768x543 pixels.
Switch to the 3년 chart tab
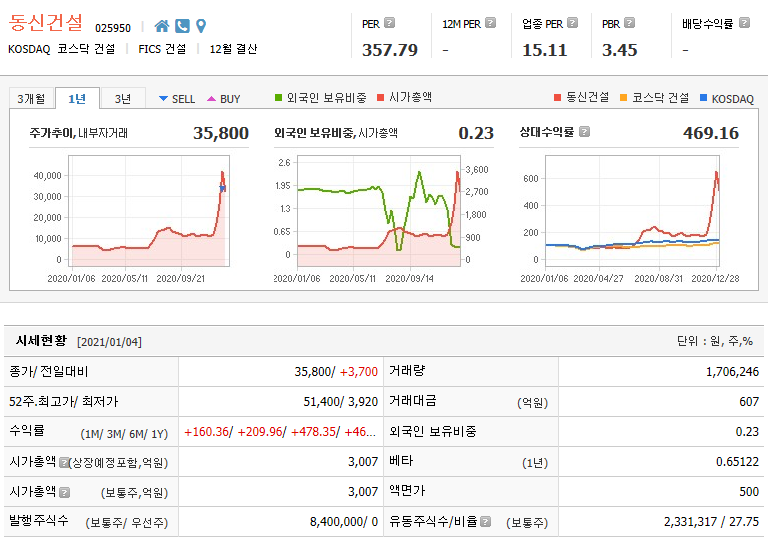click(x=123, y=98)
